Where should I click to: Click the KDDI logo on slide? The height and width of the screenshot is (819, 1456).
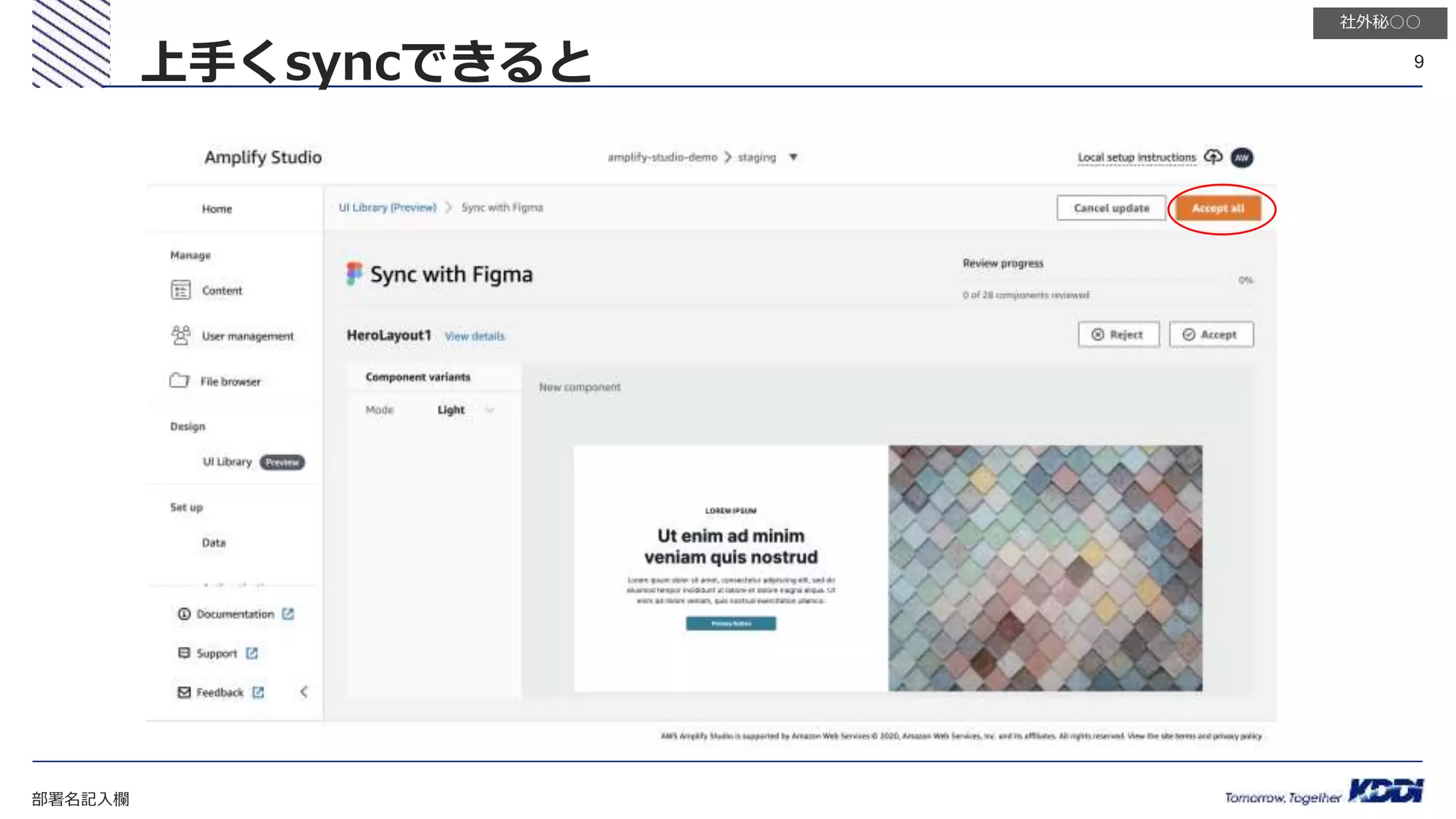(x=1386, y=791)
